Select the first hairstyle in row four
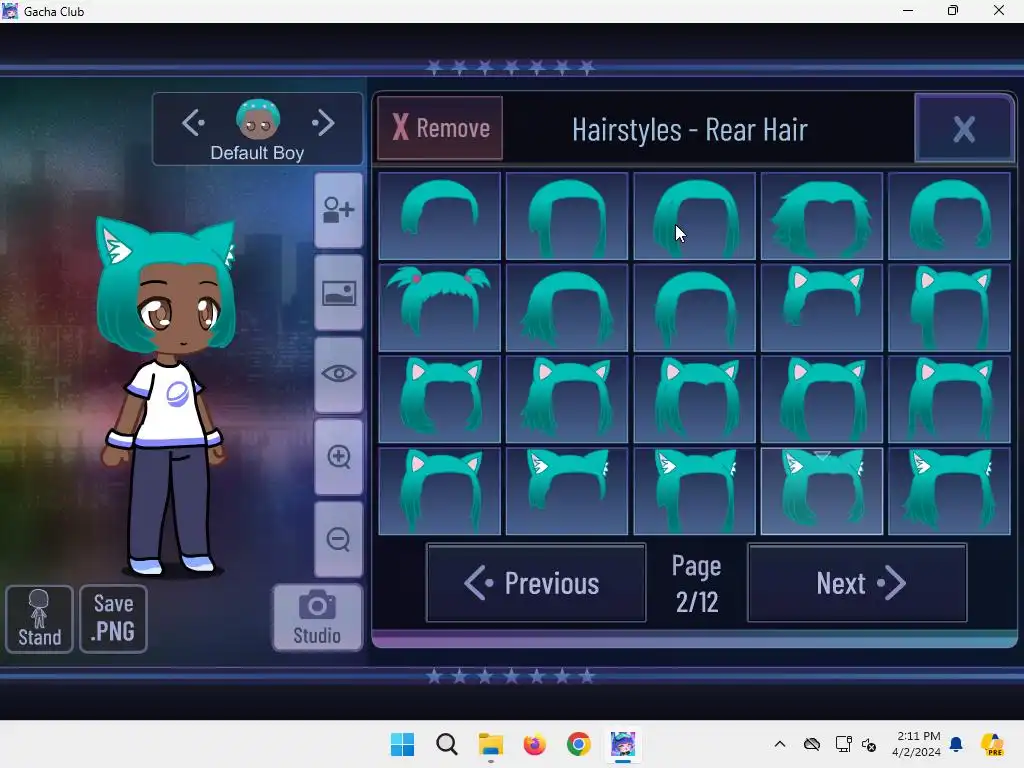Viewport: 1024px width, 768px height. pyautogui.click(x=440, y=491)
